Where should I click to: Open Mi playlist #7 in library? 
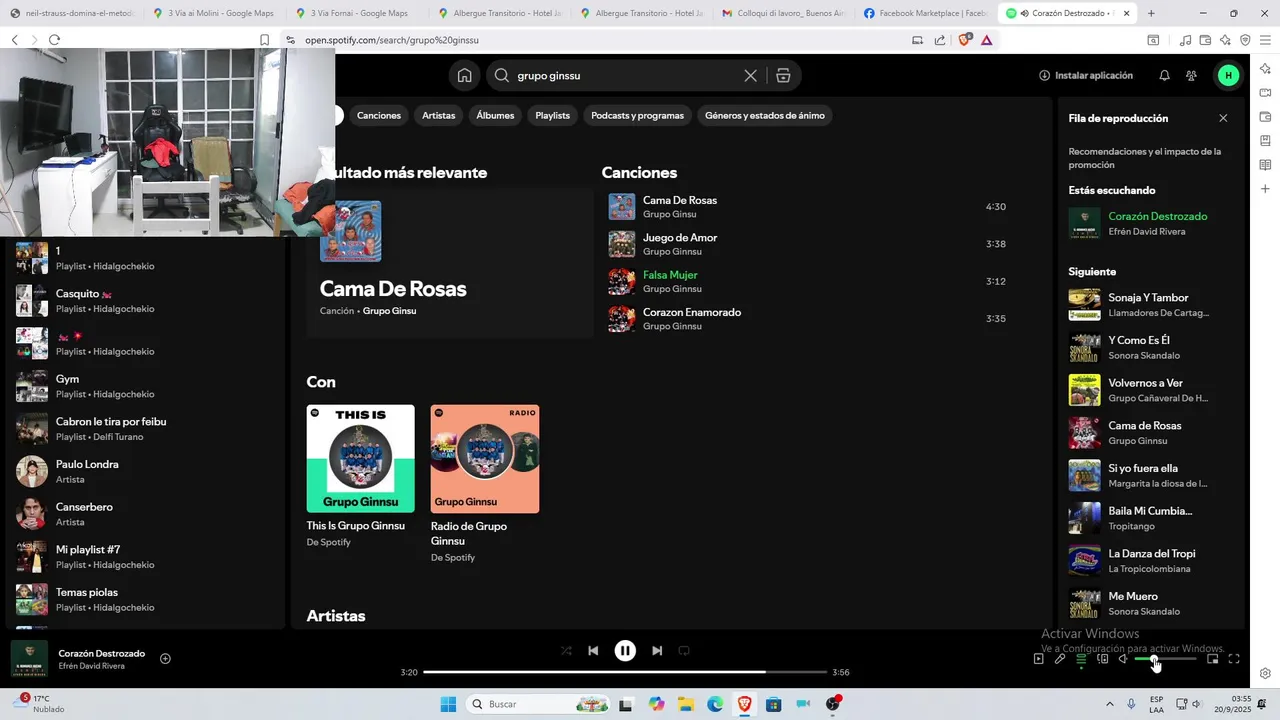tap(145, 556)
